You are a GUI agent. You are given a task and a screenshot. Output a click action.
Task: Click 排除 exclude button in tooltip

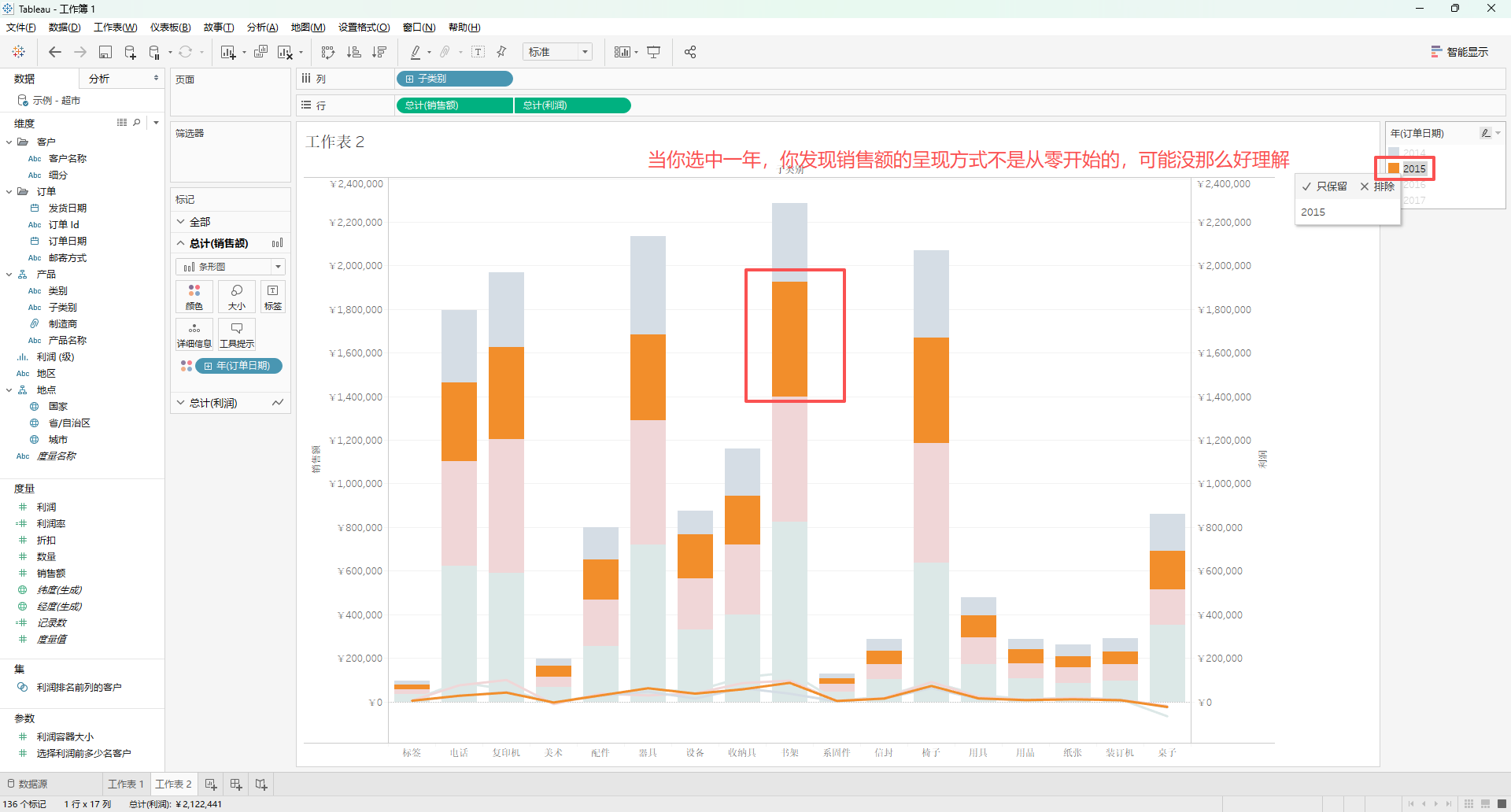[1377, 186]
